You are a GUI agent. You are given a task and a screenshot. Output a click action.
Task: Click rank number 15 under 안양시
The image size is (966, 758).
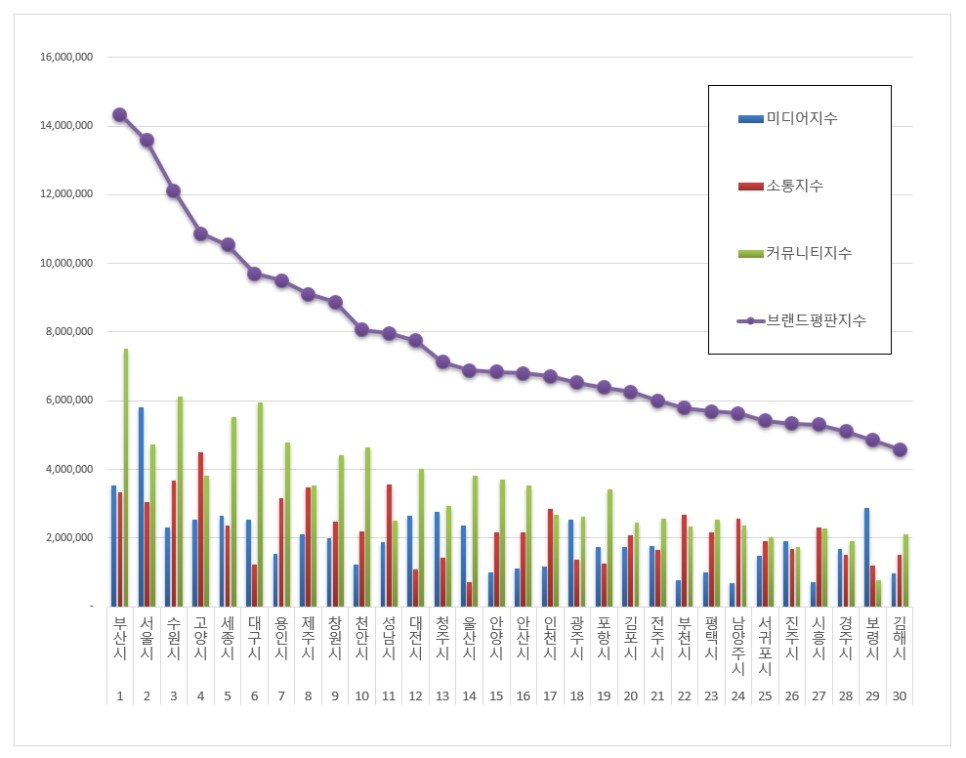tap(496, 696)
